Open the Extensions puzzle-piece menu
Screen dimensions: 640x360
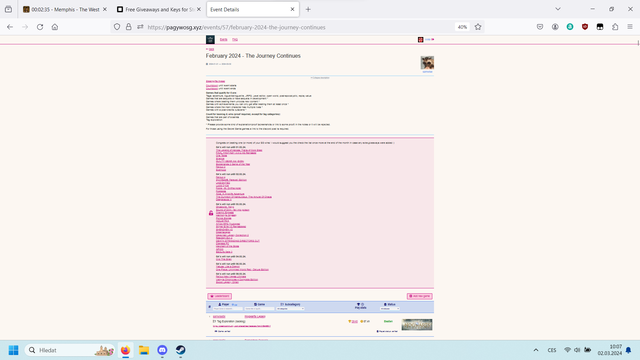click(615, 27)
